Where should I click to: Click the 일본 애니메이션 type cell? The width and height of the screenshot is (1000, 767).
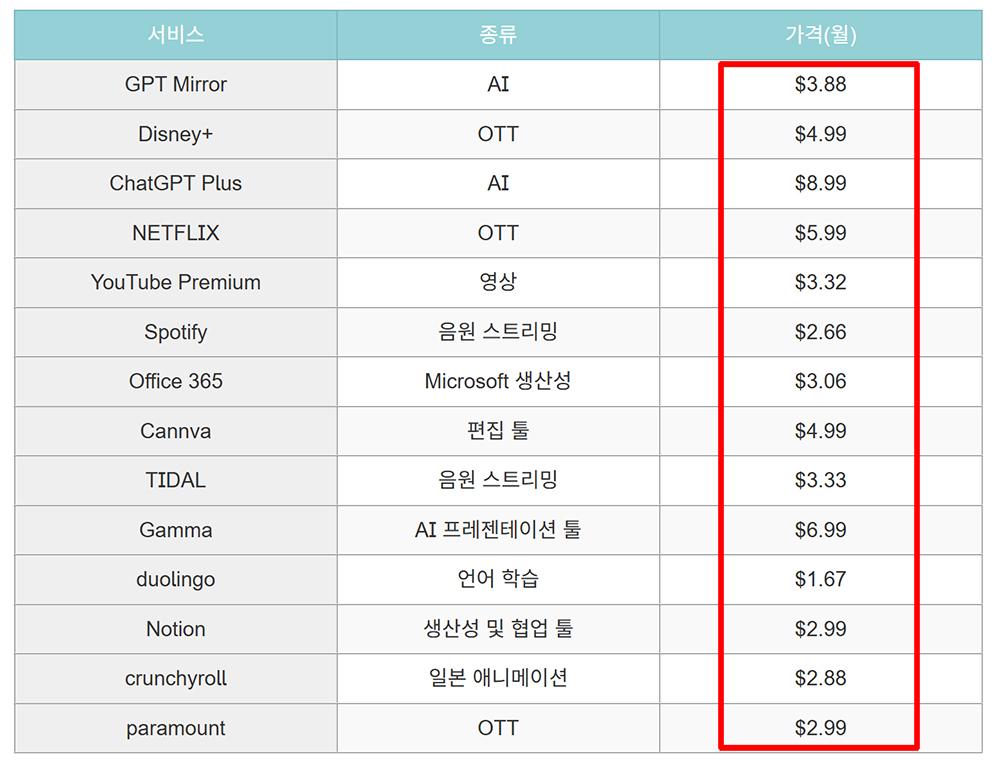pyautogui.click(x=498, y=678)
